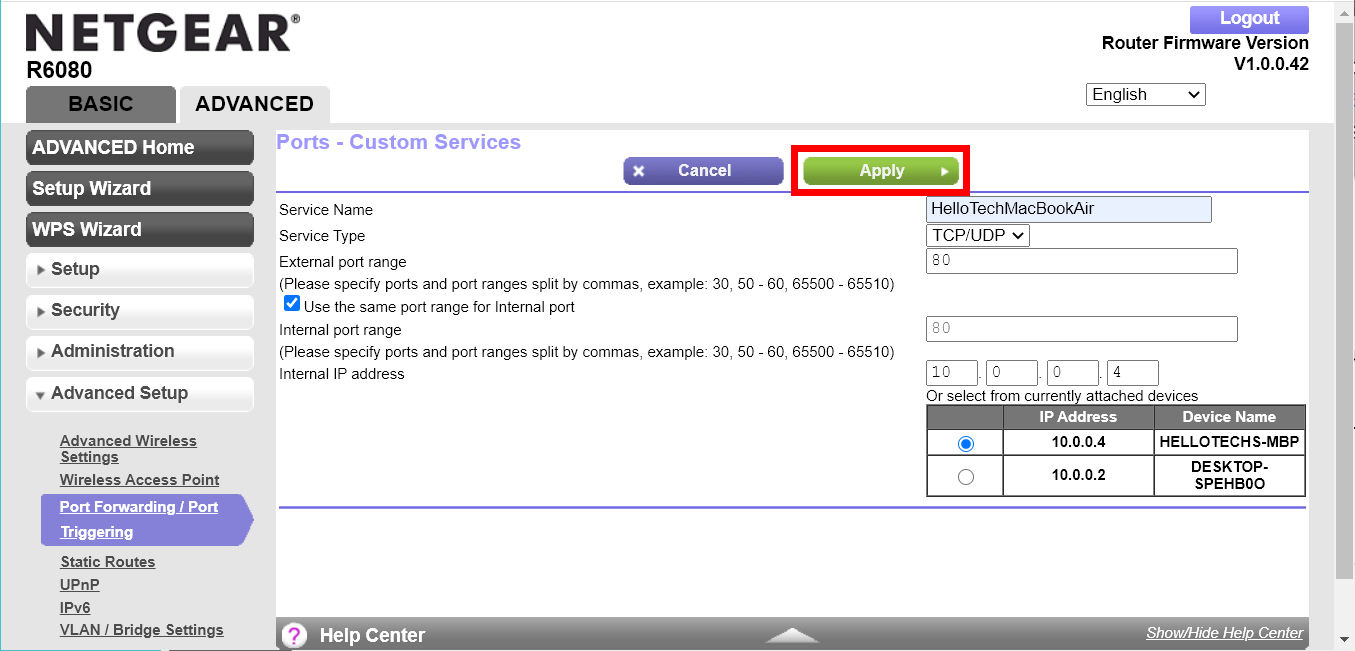Select the 10.0.0.4 HELLOTECHS-MBP radio button
The image size is (1355, 651).
[965, 443]
